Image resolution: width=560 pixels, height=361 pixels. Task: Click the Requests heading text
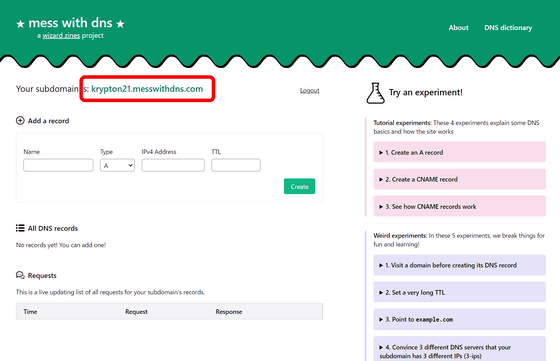42,275
